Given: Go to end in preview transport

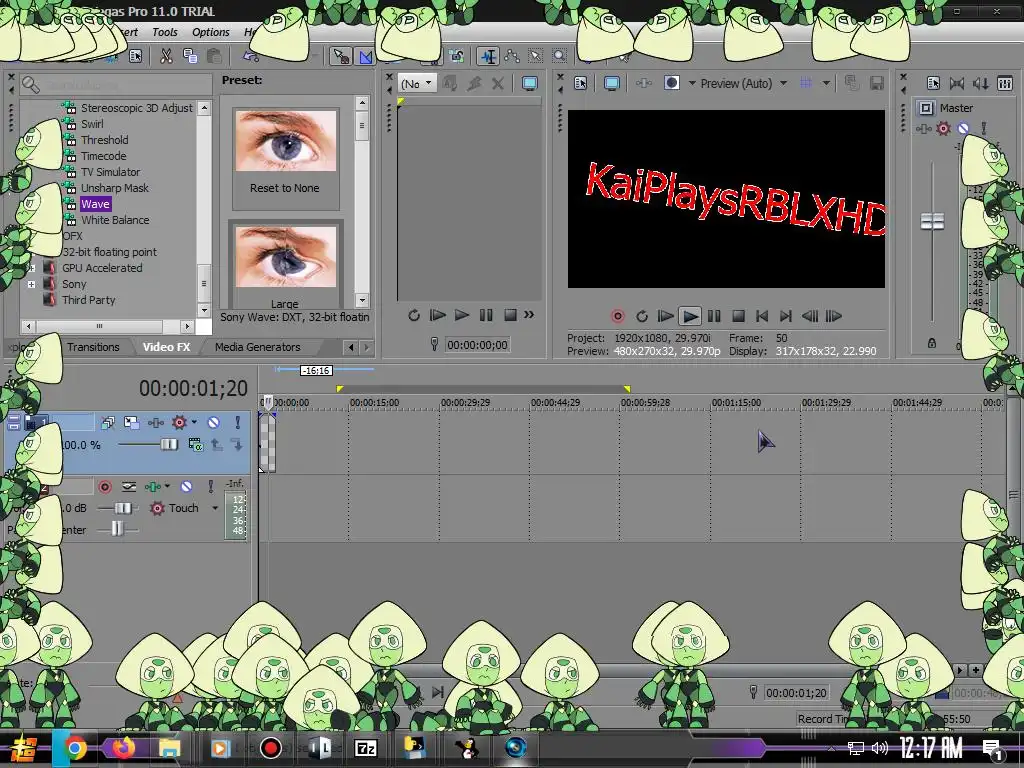Looking at the screenshot, I should (786, 316).
